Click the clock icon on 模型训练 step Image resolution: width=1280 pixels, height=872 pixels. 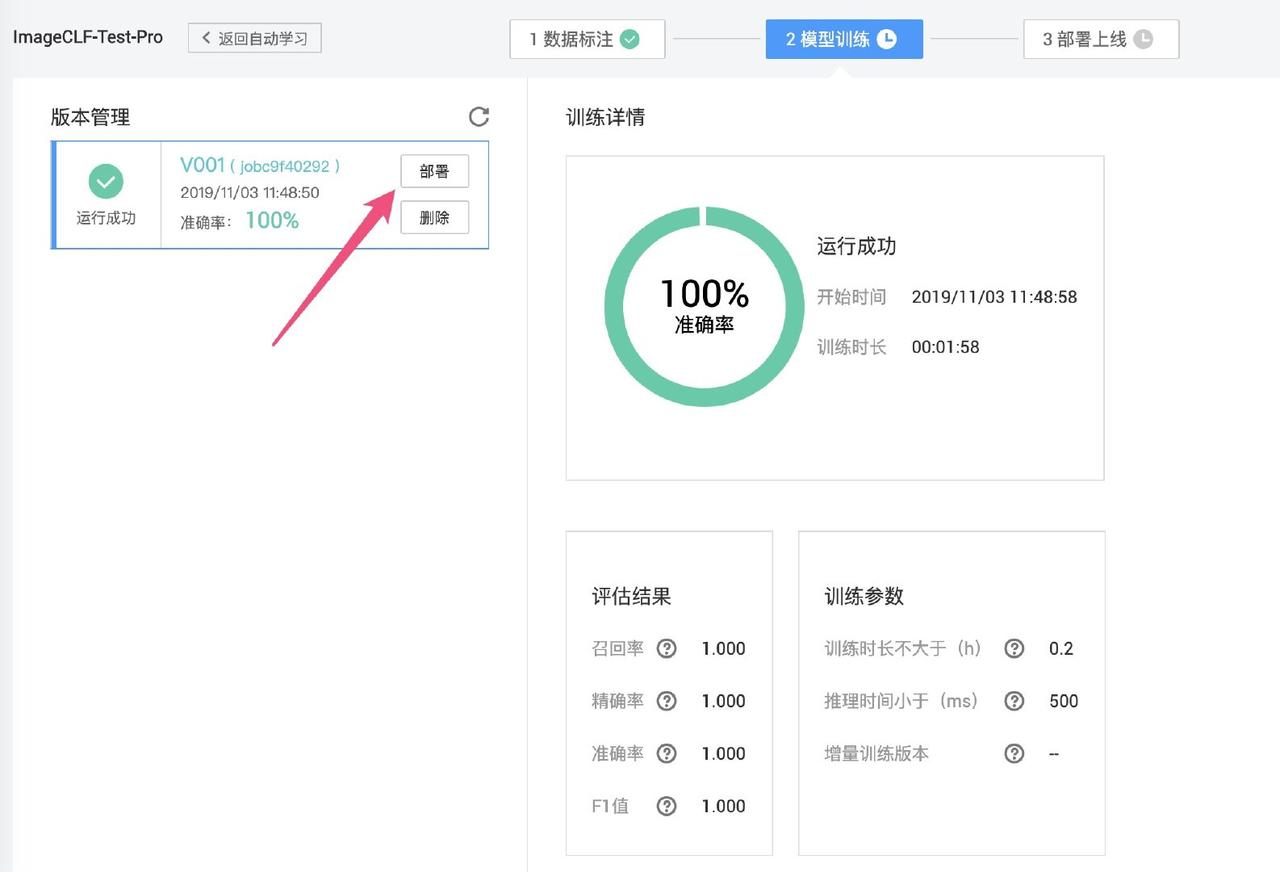coord(886,39)
